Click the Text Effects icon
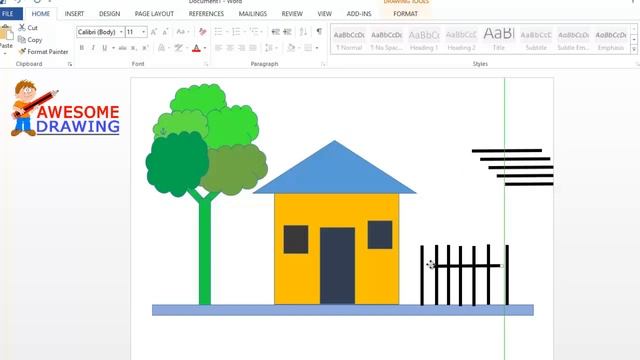 161,48
